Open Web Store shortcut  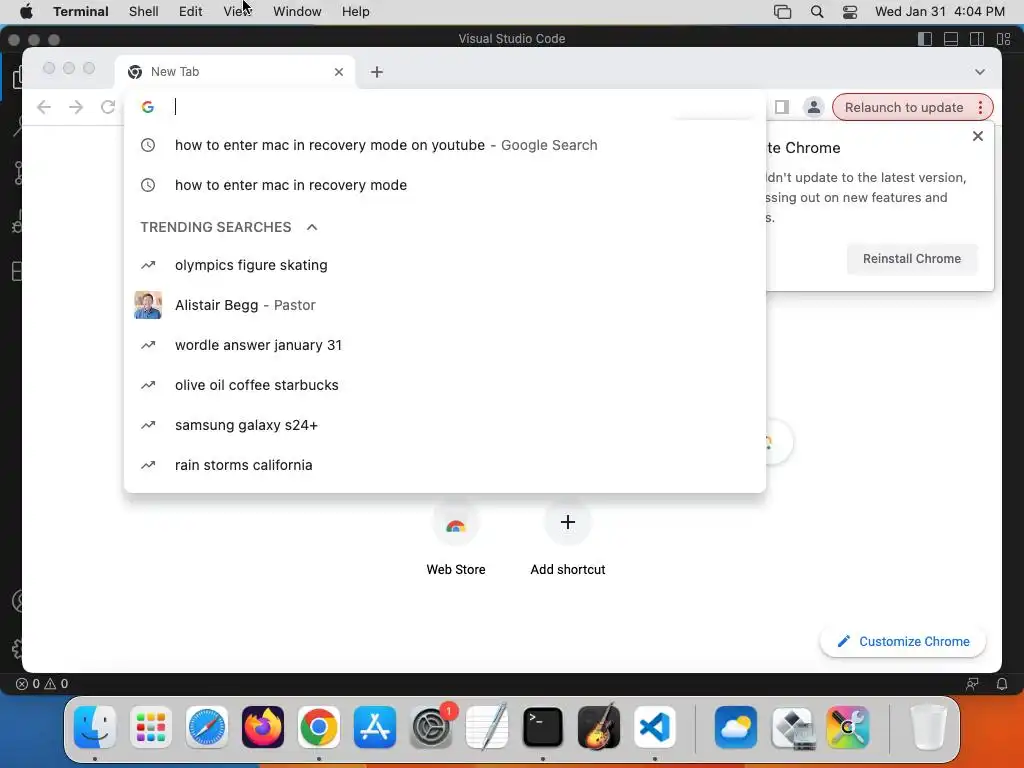[x=456, y=539]
